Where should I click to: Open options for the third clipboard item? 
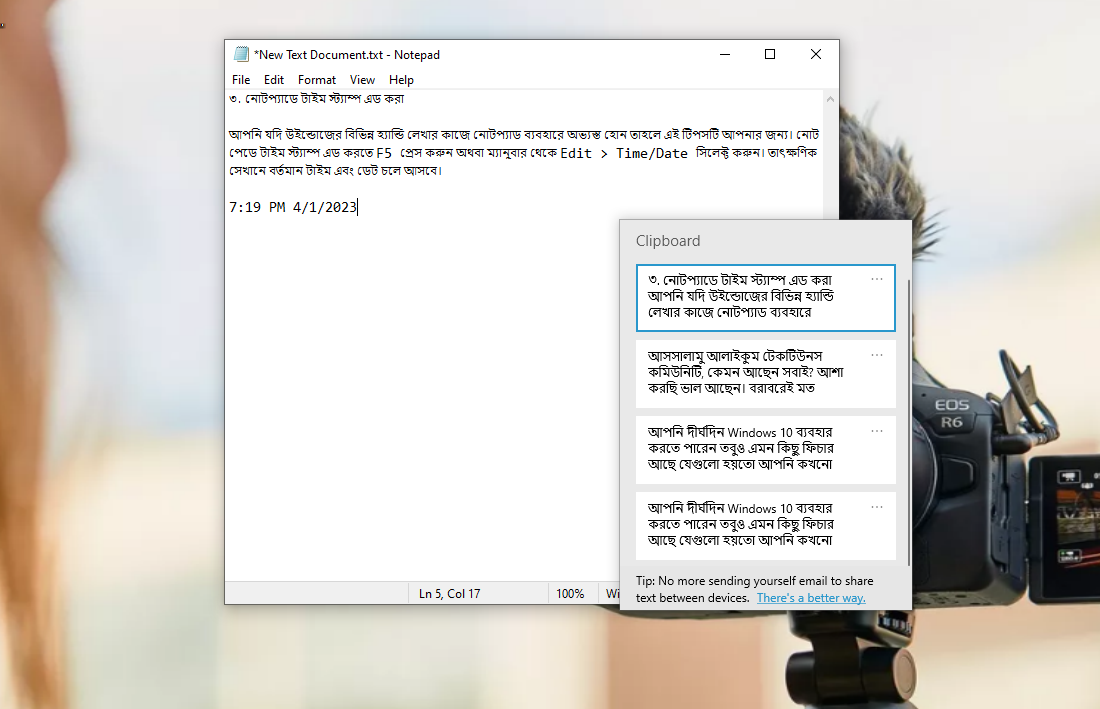(x=877, y=431)
